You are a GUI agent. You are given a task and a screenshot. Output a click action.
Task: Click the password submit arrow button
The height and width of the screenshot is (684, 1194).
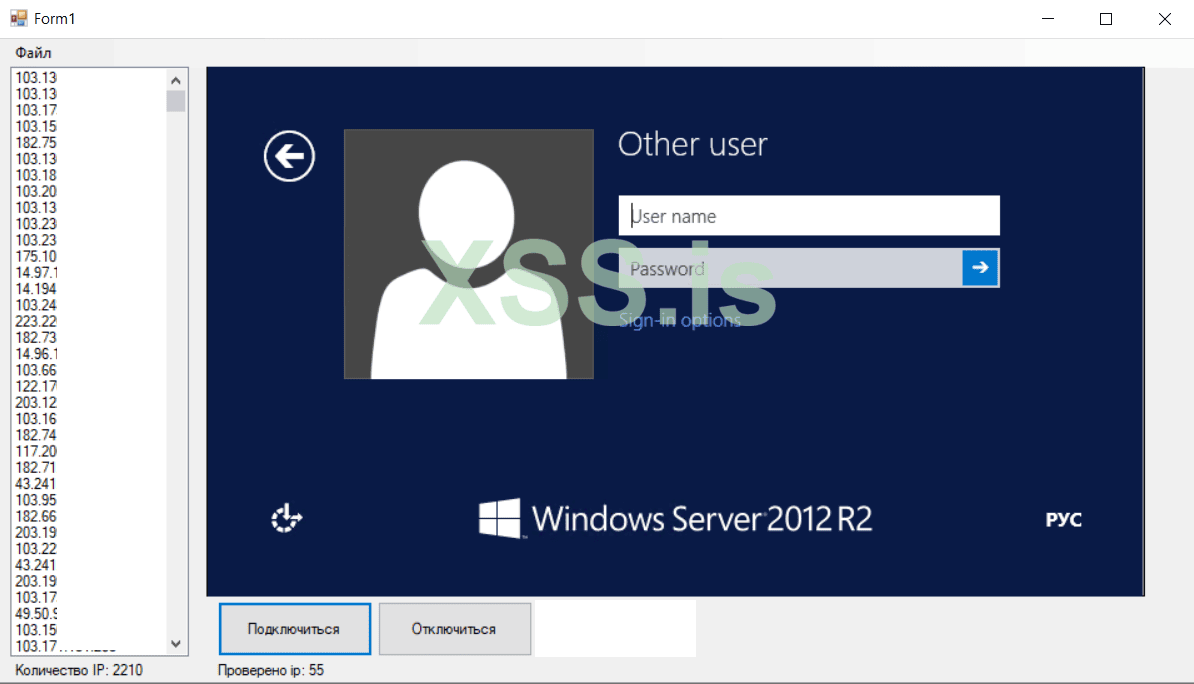(x=980, y=268)
